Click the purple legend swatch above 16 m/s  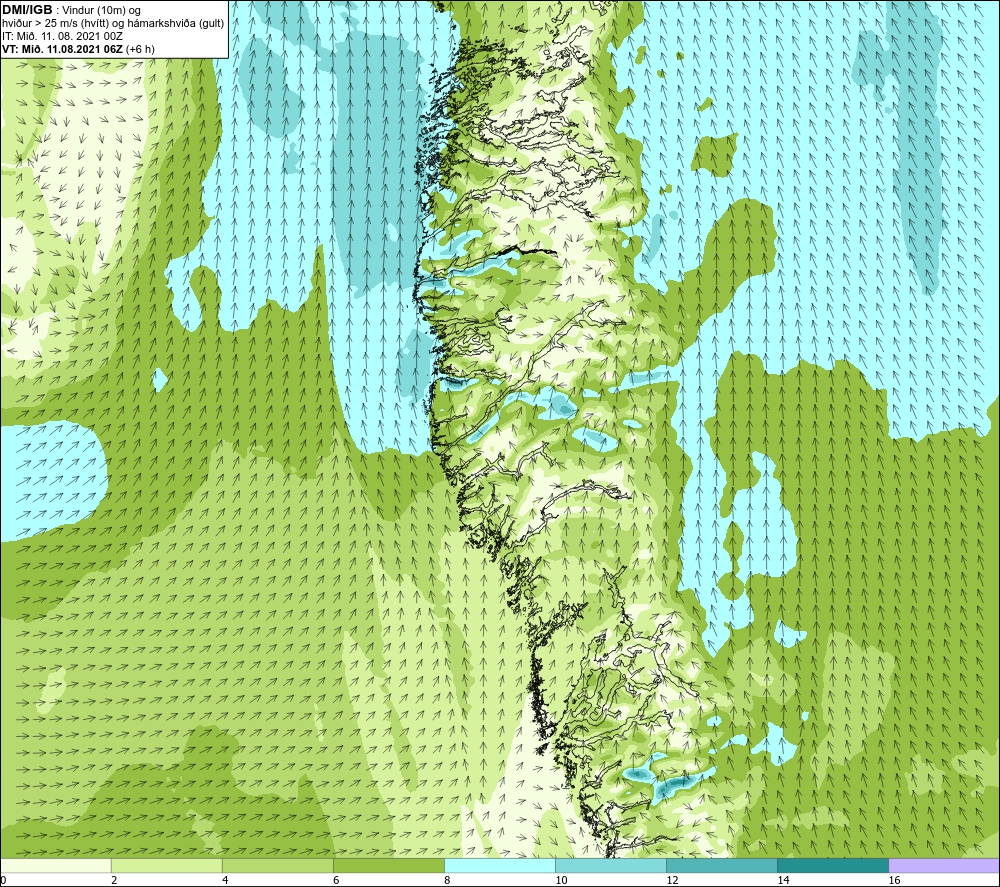click(x=944, y=865)
